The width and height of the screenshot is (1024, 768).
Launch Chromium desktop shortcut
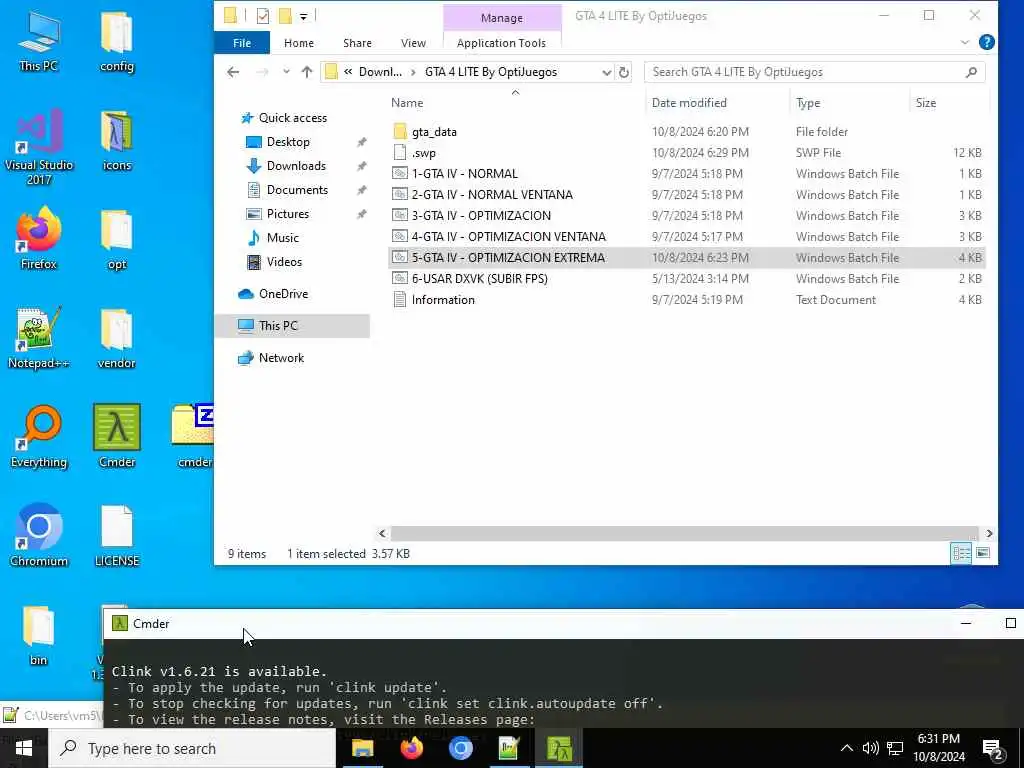coord(39,536)
